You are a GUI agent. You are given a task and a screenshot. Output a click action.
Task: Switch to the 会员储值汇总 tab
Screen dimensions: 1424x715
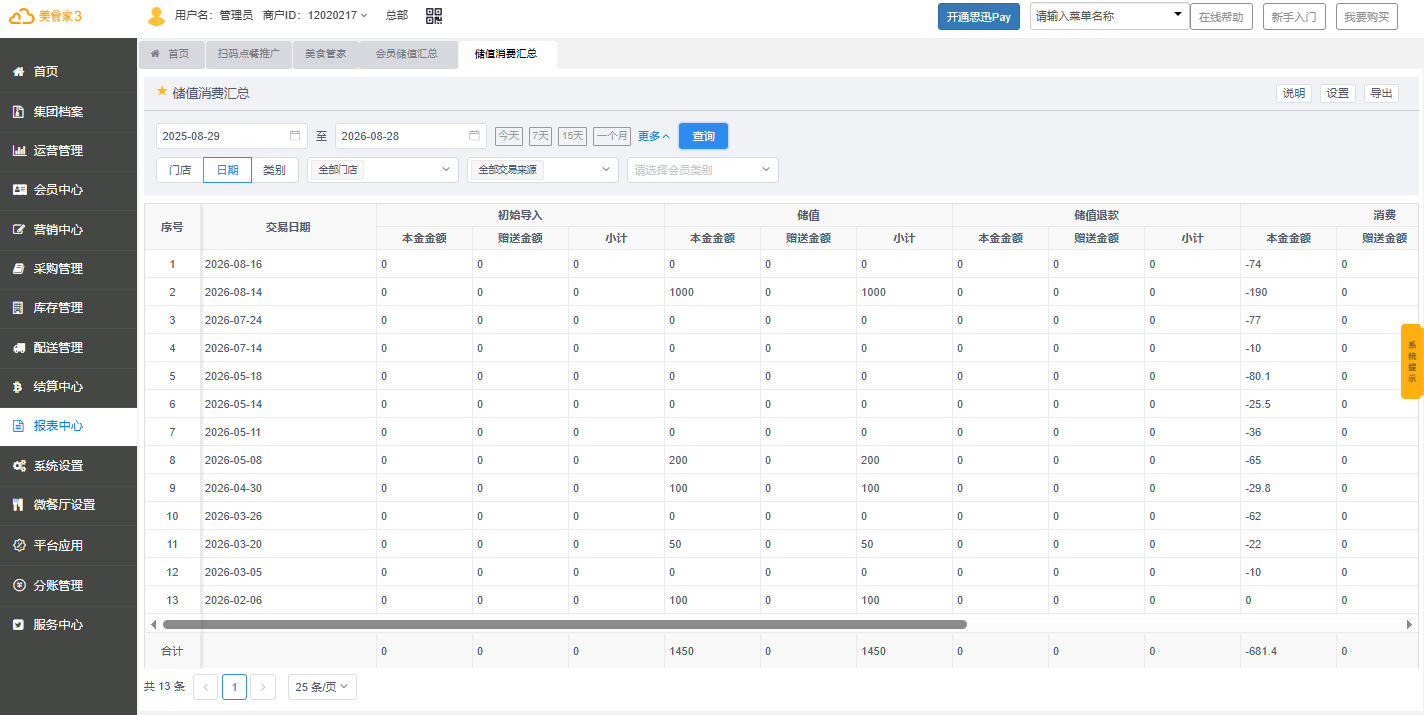coord(406,54)
